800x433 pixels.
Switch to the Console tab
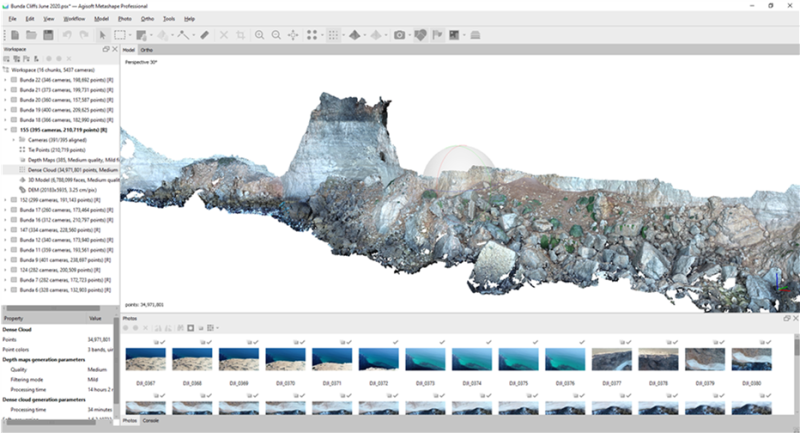tap(151, 421)
